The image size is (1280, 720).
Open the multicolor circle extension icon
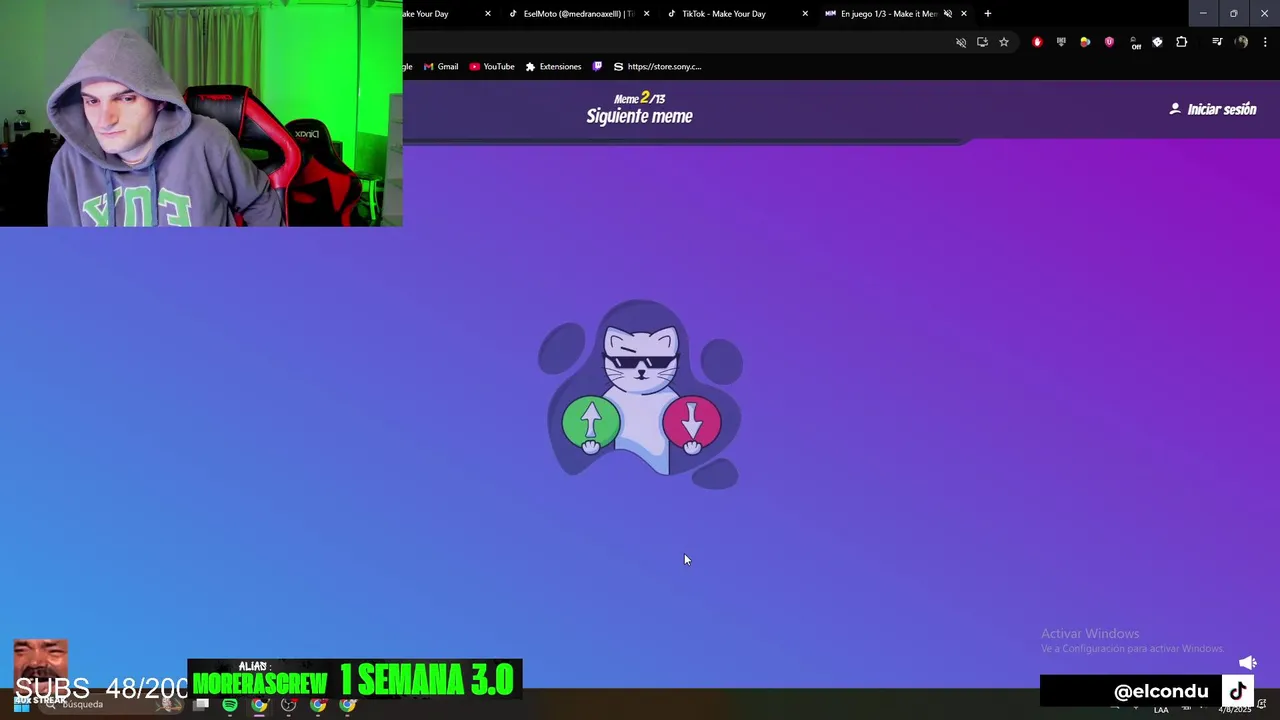1085,42
